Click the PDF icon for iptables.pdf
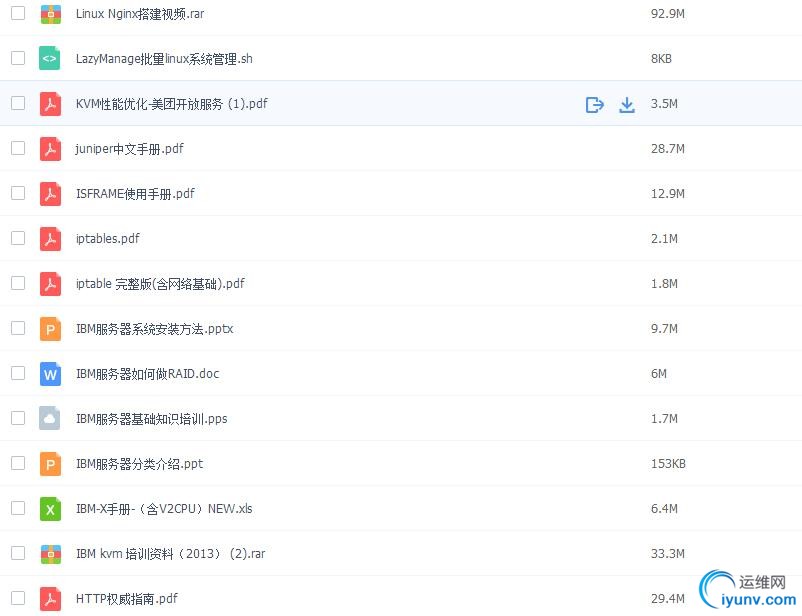Screen dimensions: 802x616 (50, 239)
